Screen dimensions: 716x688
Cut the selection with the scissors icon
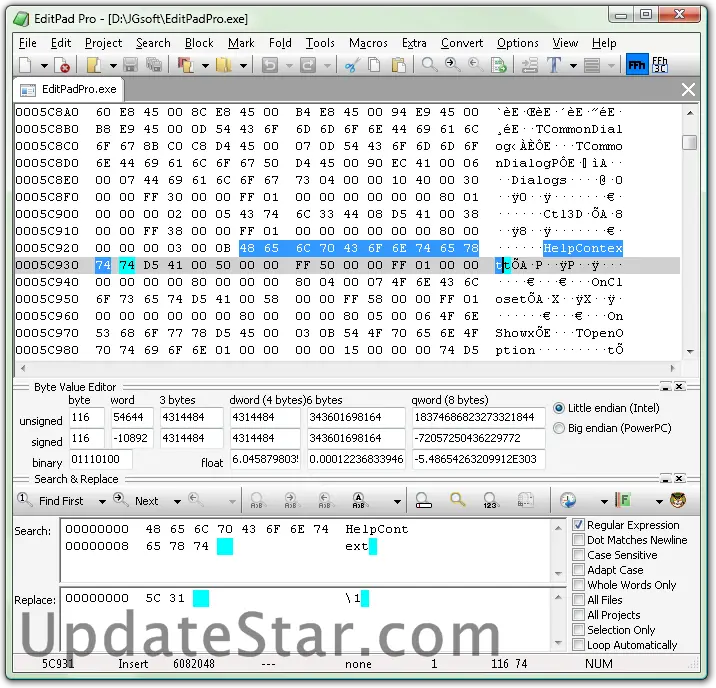(352, 65)
